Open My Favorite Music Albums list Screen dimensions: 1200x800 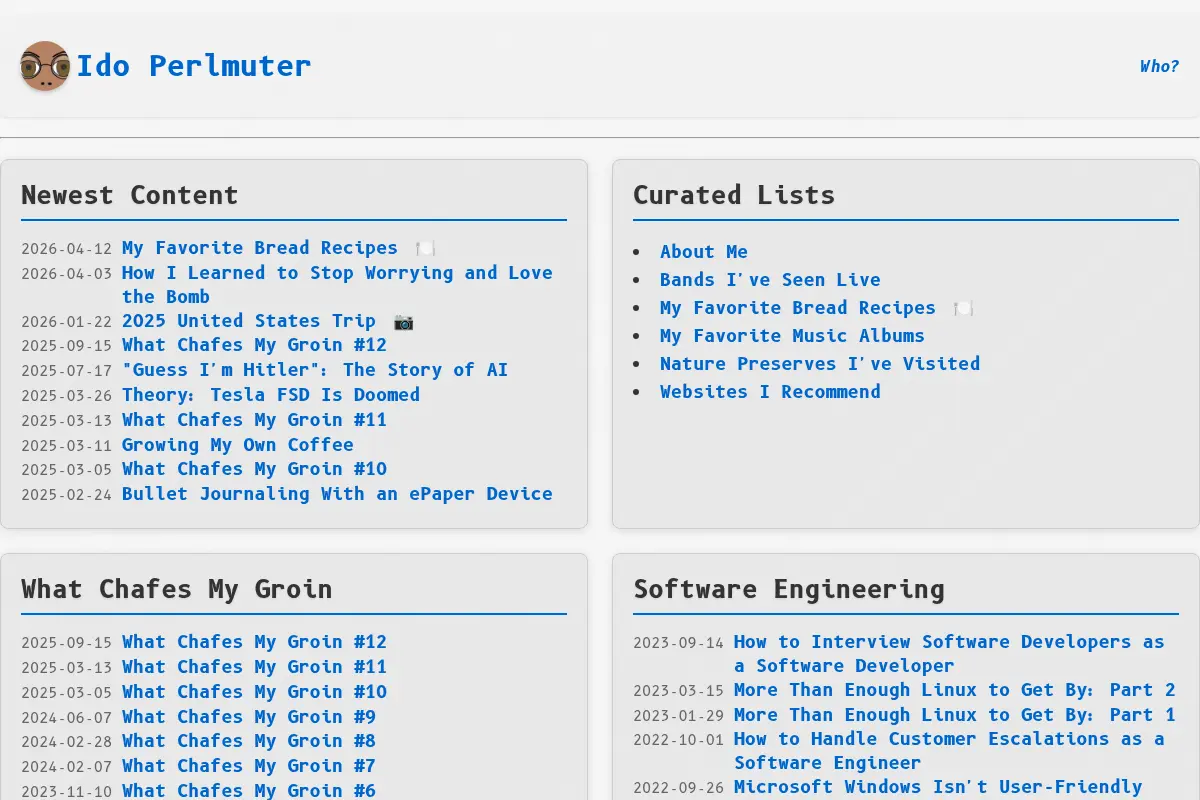[x=792, y=336]
